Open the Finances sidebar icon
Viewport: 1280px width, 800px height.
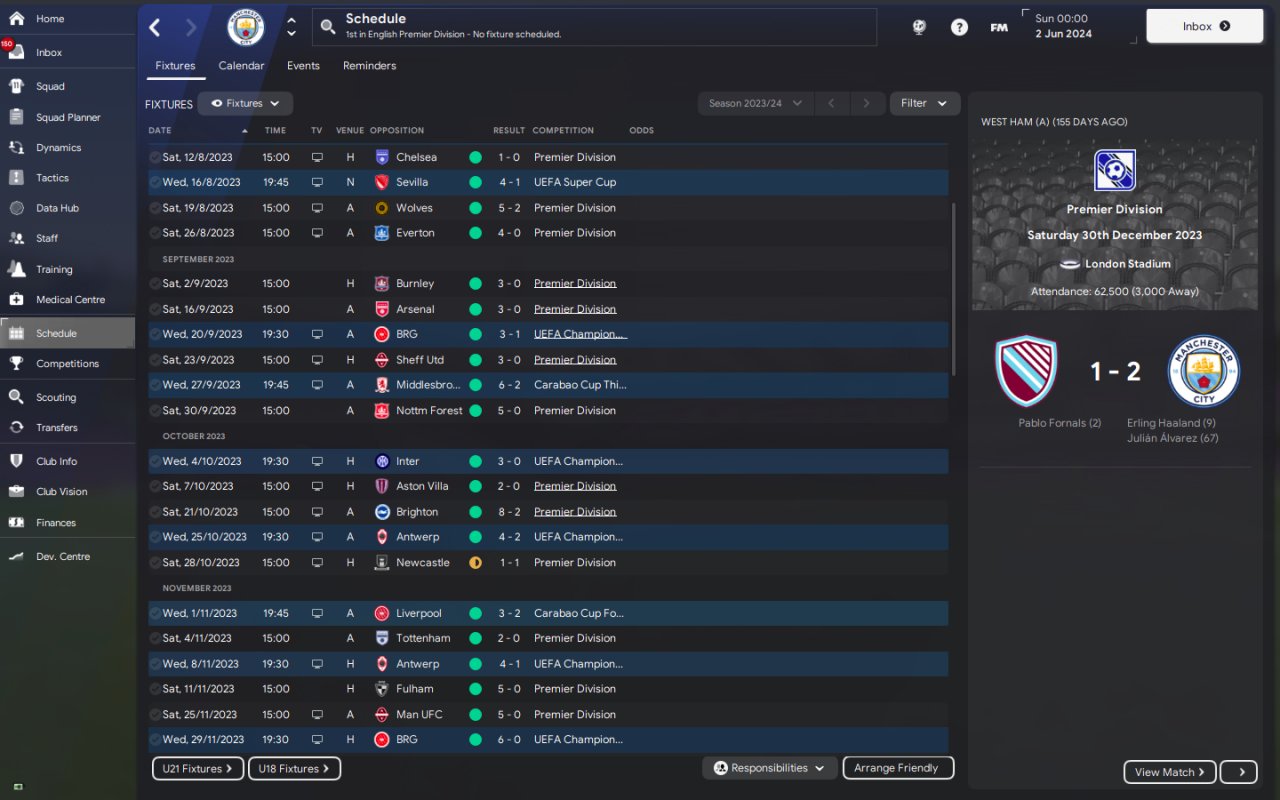point(16,522)
